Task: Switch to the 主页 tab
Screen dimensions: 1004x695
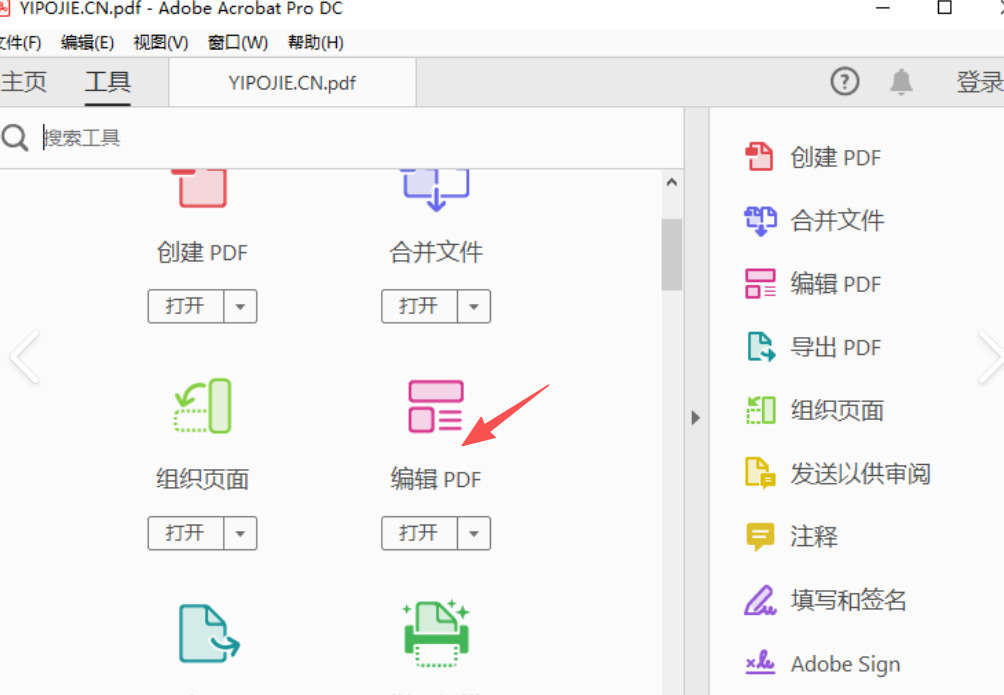Action: [x=24, y=81]
